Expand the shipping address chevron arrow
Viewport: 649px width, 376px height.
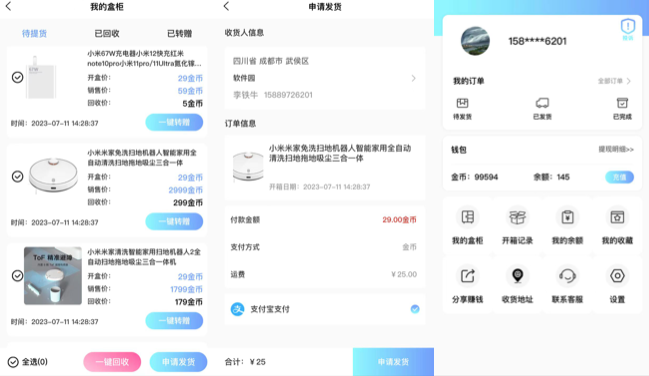pyautogui.click(x=413, y=78)
